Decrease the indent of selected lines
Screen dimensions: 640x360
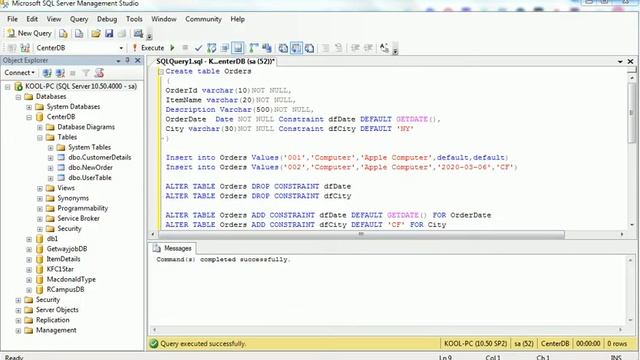(355, 48)
